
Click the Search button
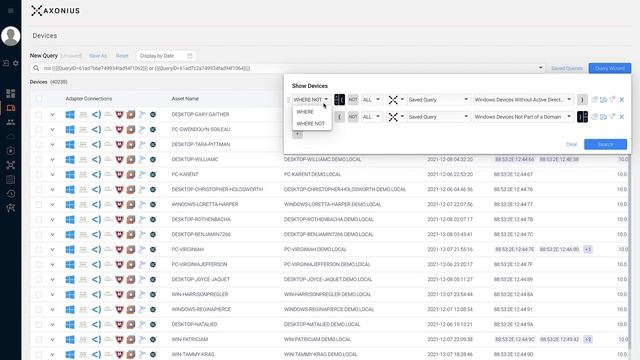[605, 144]
